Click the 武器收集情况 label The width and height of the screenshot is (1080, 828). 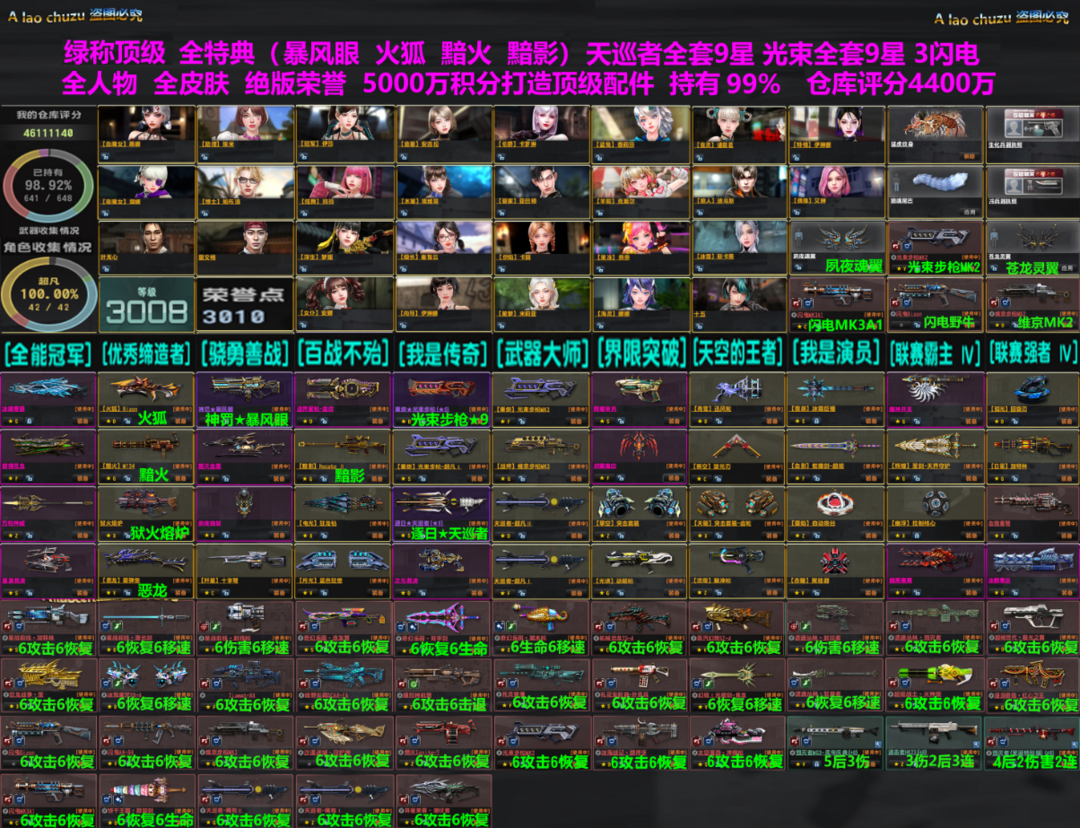point(48,231)
